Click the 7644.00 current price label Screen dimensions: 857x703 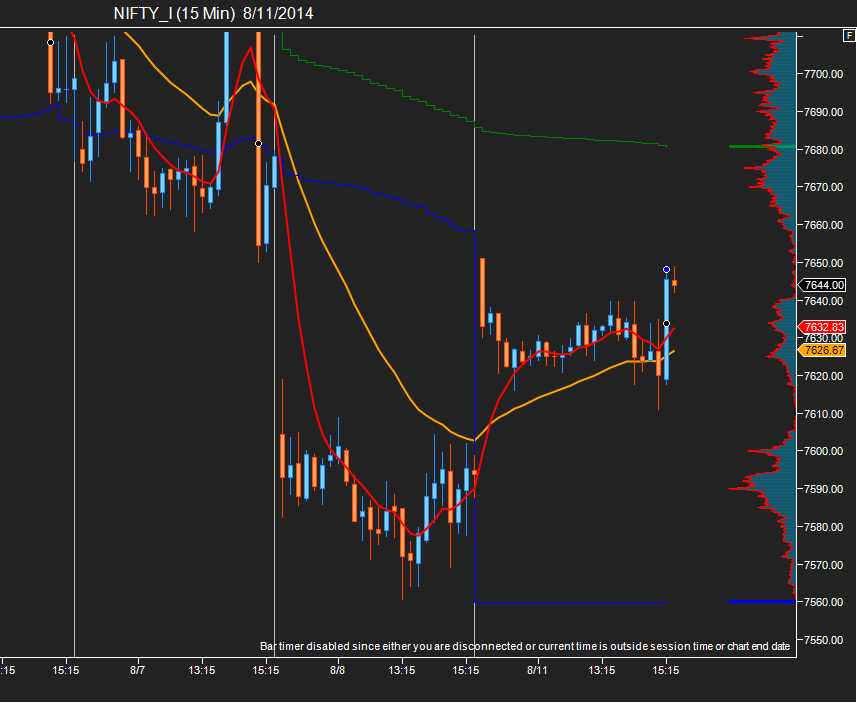pyautogui.click(x=824, y=285)
